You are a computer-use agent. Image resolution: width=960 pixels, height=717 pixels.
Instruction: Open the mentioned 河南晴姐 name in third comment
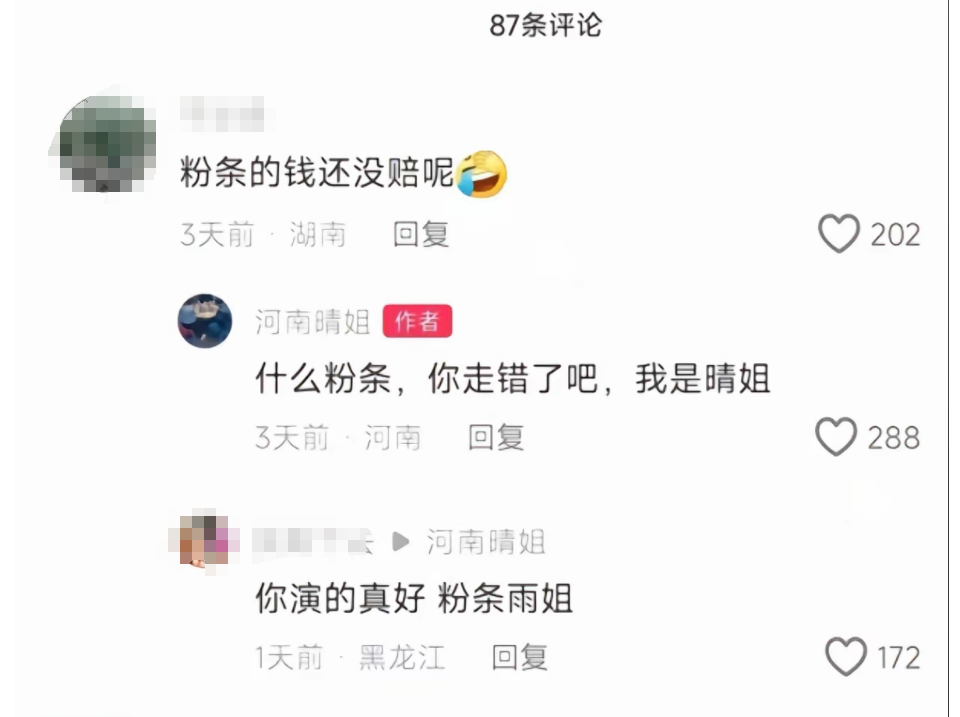point(486,542)
